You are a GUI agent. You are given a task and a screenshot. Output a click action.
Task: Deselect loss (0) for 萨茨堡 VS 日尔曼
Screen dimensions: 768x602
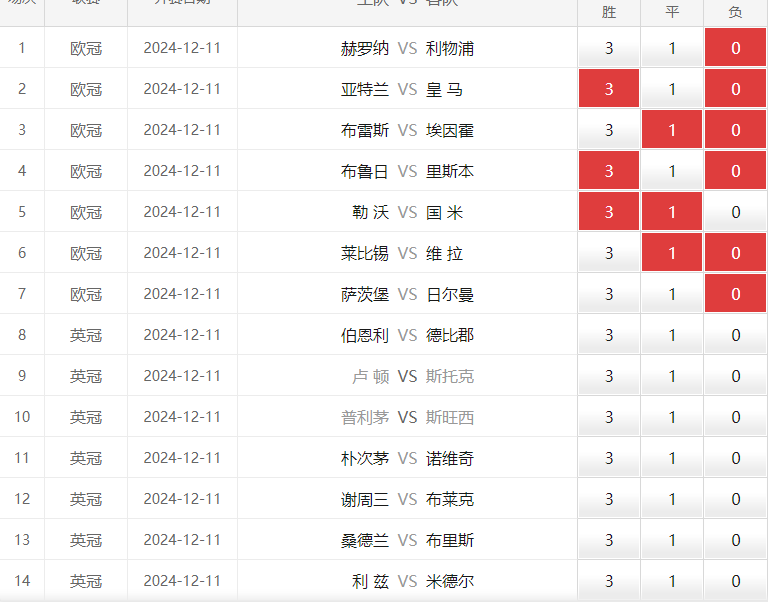(x=735, y=293)
